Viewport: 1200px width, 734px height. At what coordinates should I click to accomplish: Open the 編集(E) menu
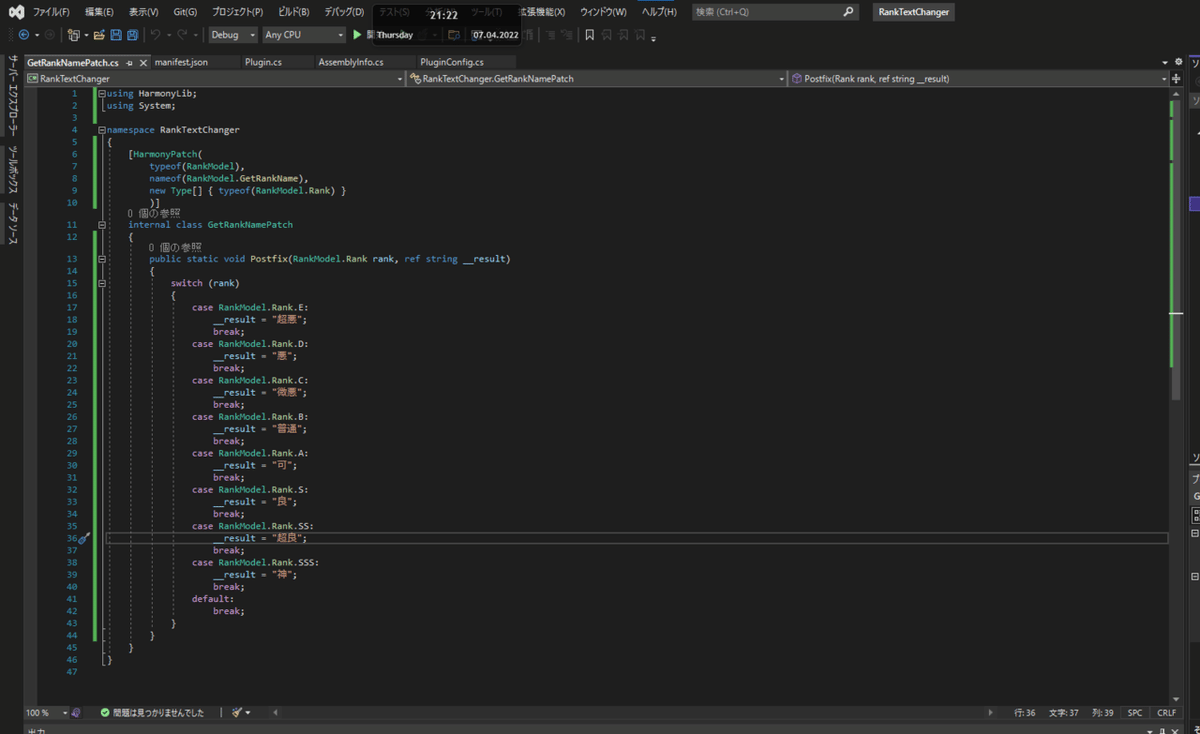(99, 12)
